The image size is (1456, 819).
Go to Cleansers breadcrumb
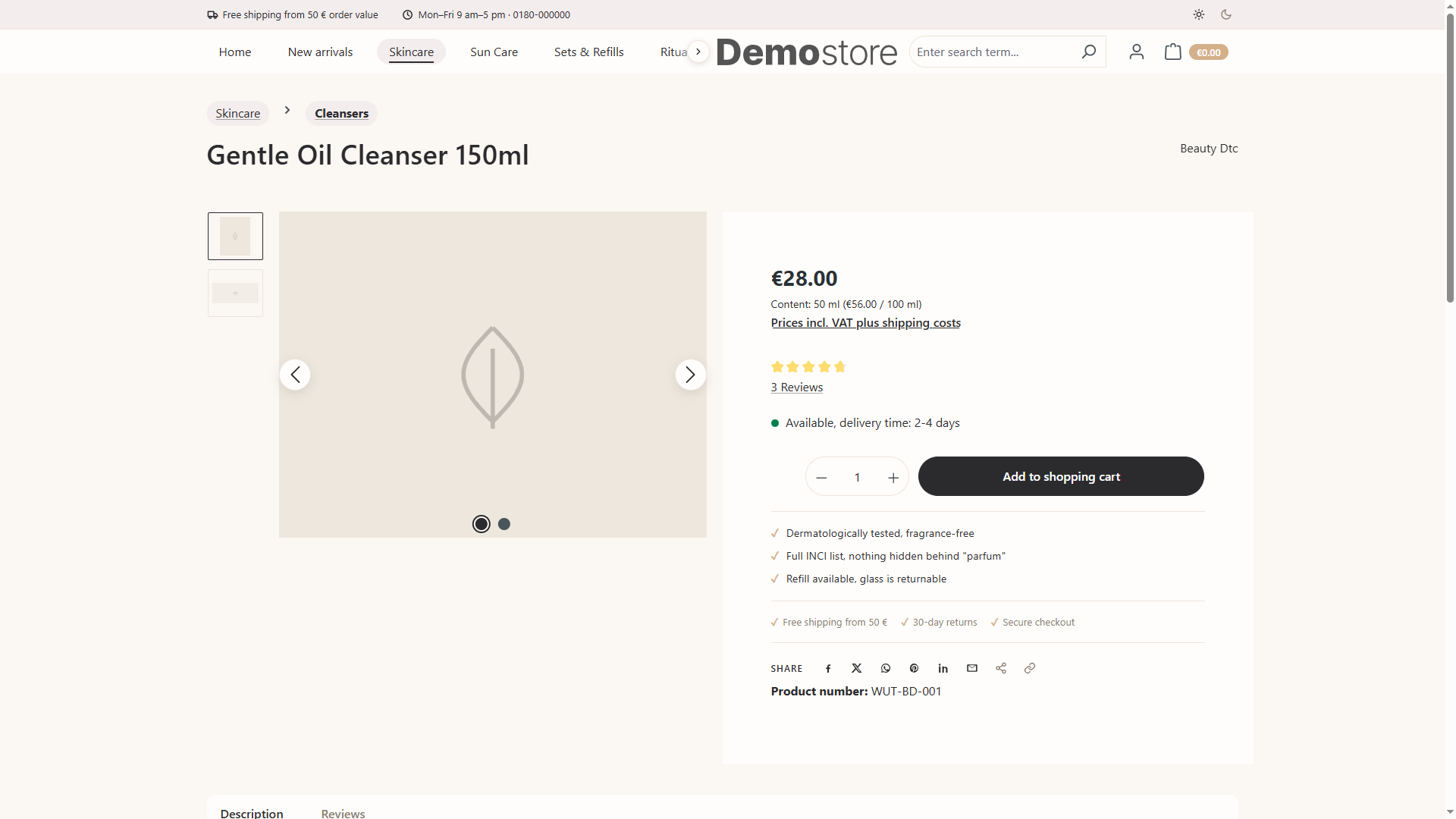coord(341,113)
